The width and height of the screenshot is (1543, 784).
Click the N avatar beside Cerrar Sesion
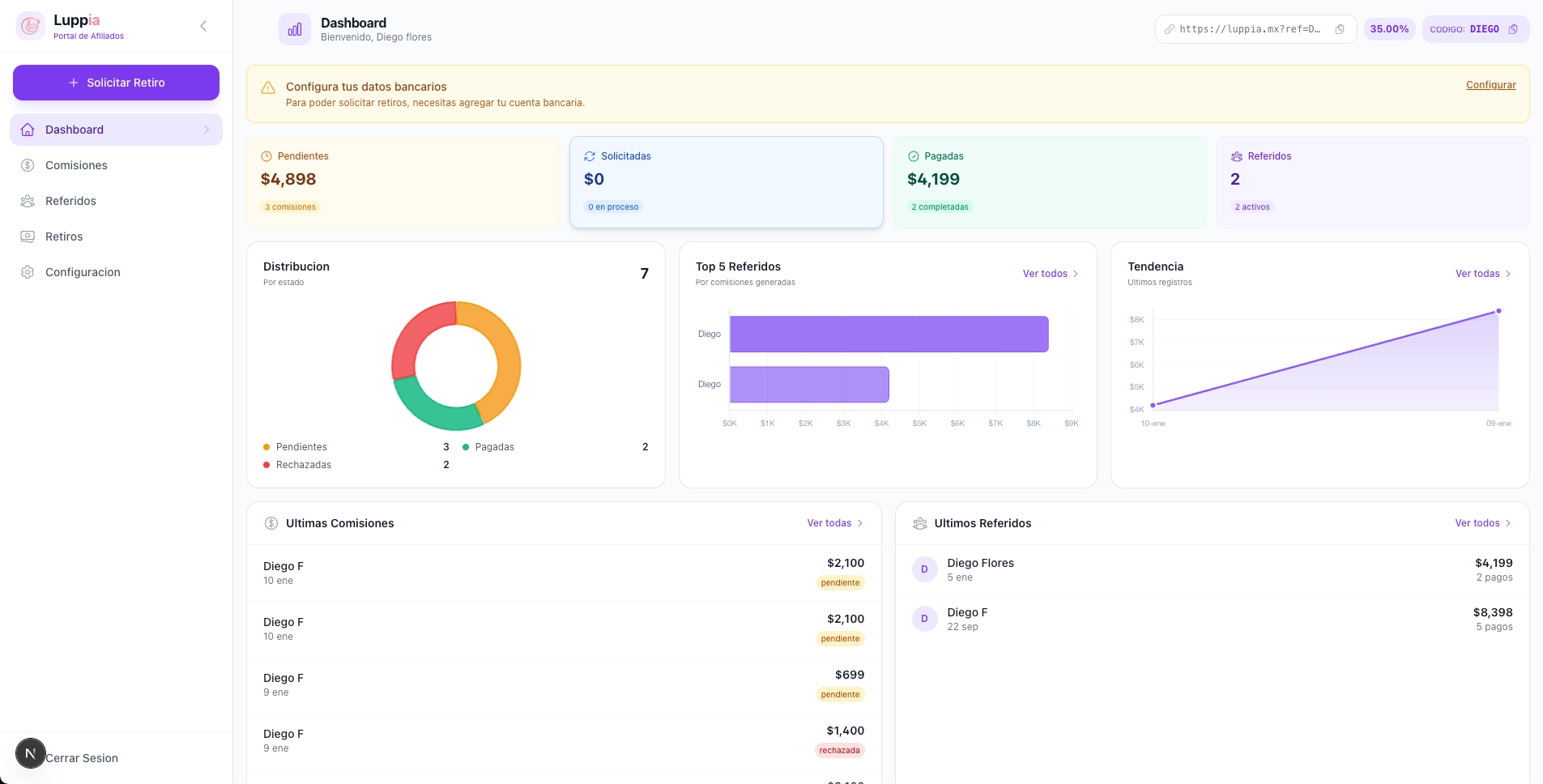pyautogui.click(x=31, y=753)
